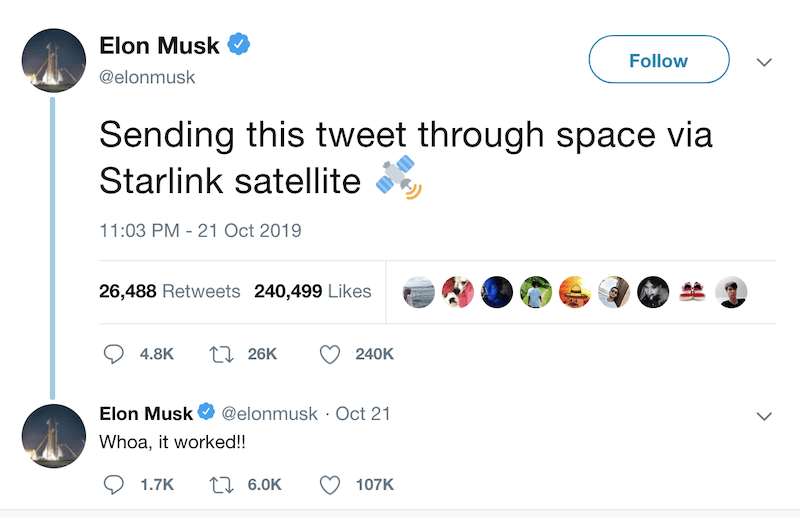Follow Elon Musk
This screenshot has height=517, width=800.
658,60
